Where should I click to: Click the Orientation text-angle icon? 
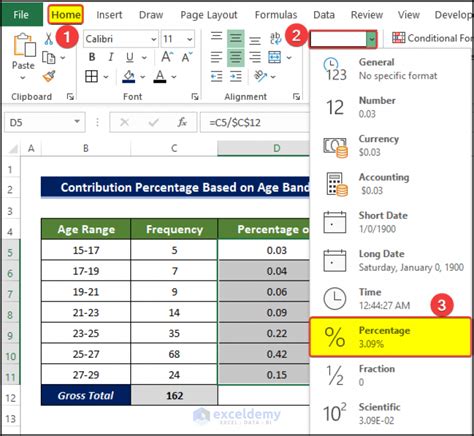pos(261,76)
